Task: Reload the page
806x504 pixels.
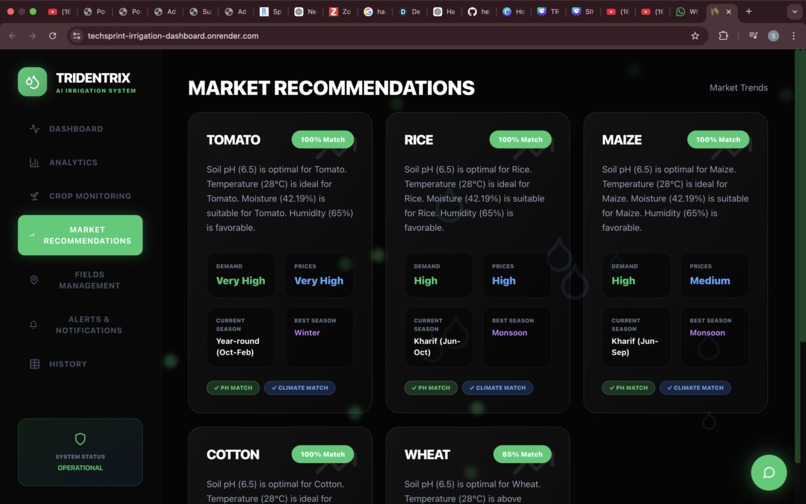Action: tap(52, 36)
